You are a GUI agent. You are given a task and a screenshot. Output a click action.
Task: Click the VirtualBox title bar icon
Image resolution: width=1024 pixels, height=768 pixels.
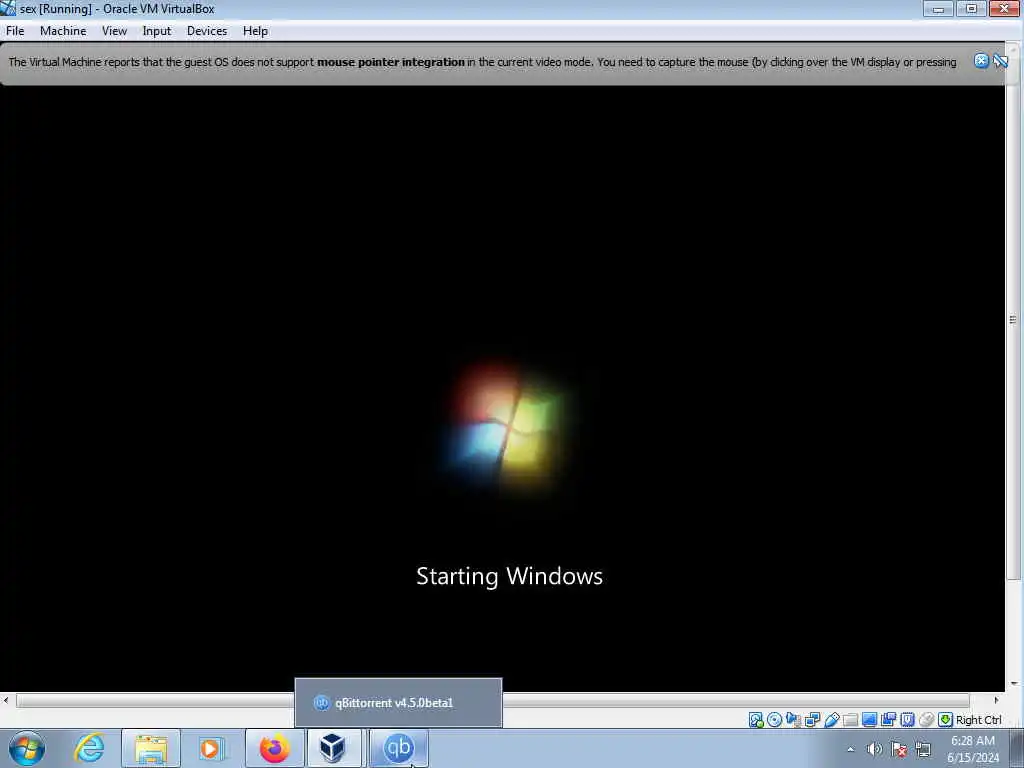[x=8, y=8]
